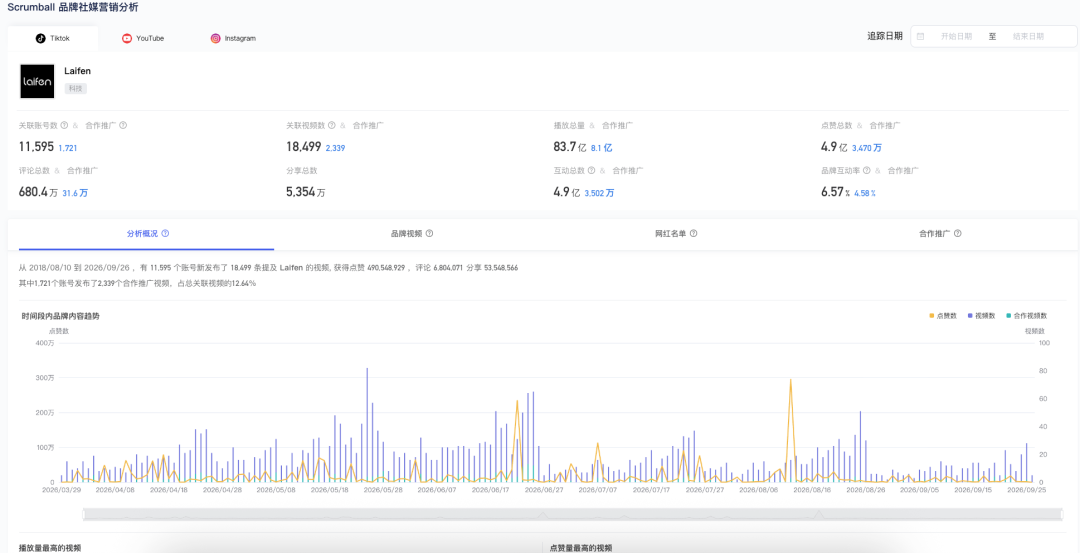Open the 网红名单 tab
This screenshot has height=553, width=1080.
point(676,234)
